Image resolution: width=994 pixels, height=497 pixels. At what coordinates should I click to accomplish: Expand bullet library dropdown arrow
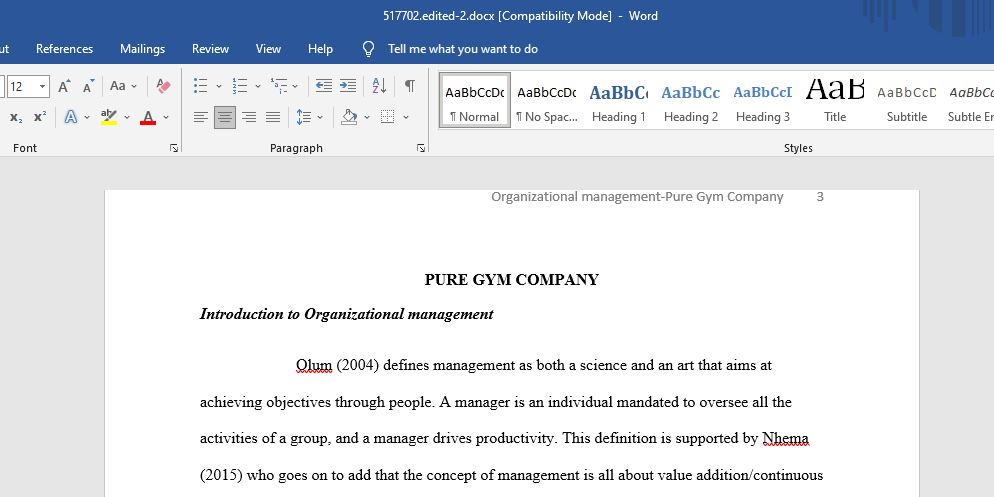point(219,86)
